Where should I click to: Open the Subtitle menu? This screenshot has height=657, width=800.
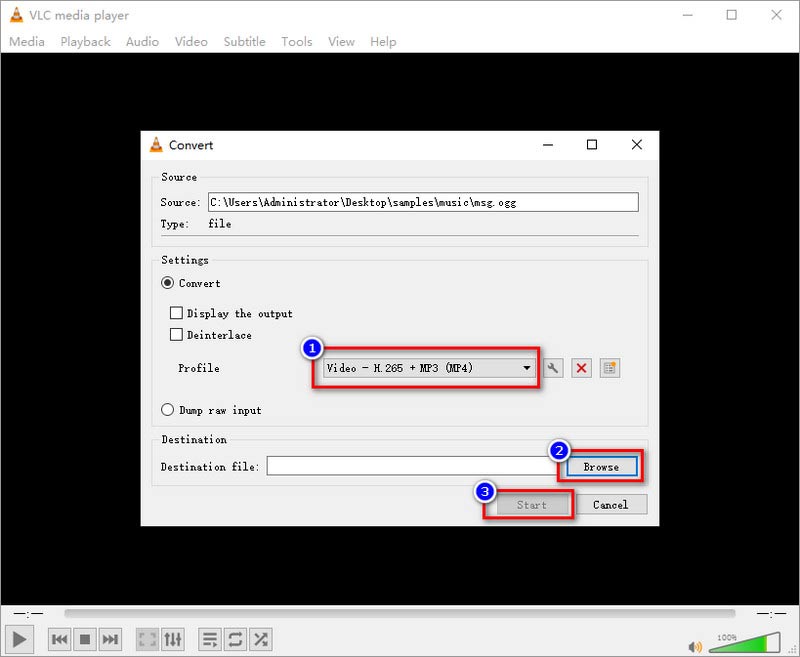point(244,42)
